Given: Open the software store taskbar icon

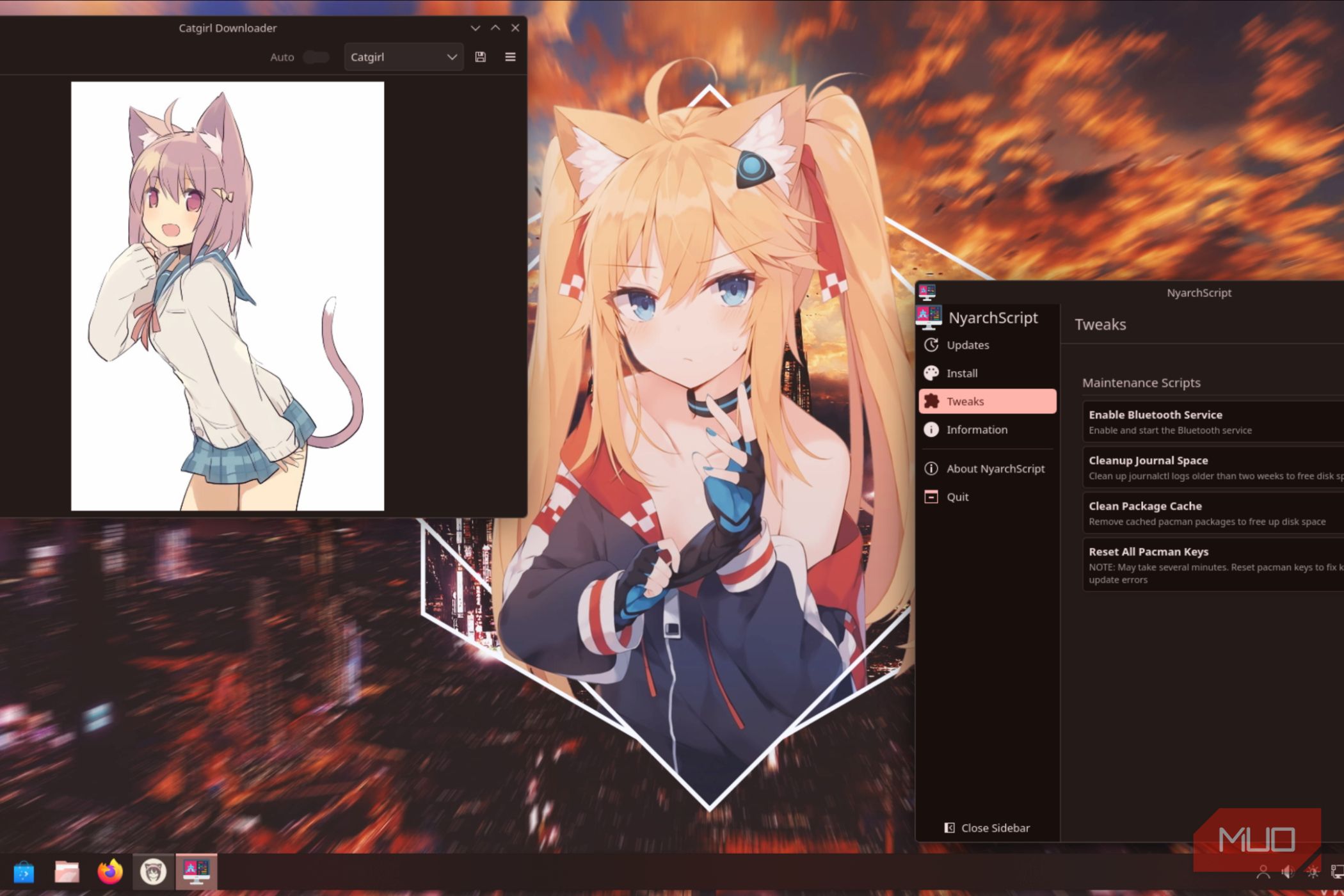Looking at the screenshot, I should [x=24, y=872].
